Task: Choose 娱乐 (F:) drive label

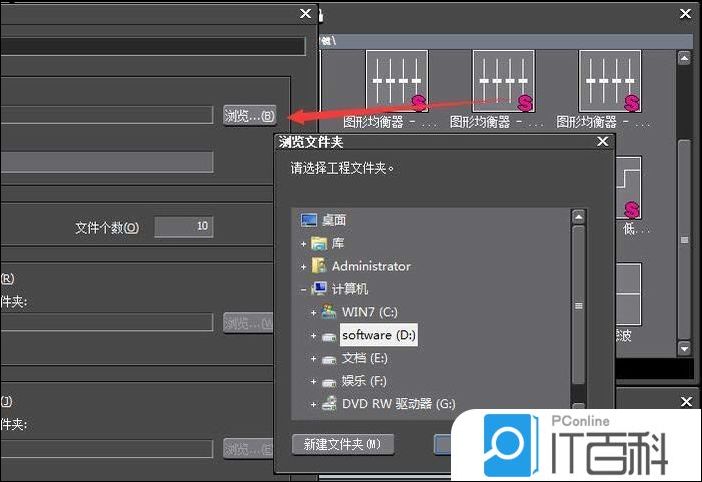Action: [364, 381]
